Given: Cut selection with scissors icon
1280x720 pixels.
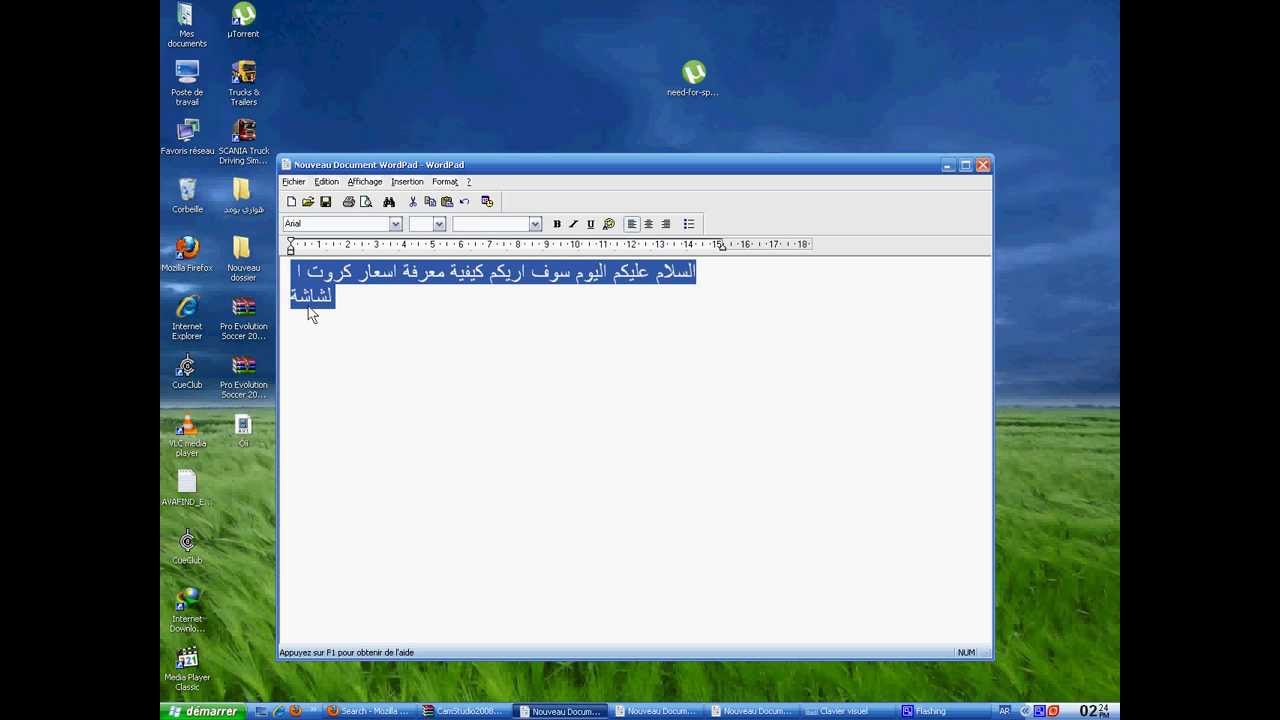Looking at the screenshot, I should tap(412, 202).
